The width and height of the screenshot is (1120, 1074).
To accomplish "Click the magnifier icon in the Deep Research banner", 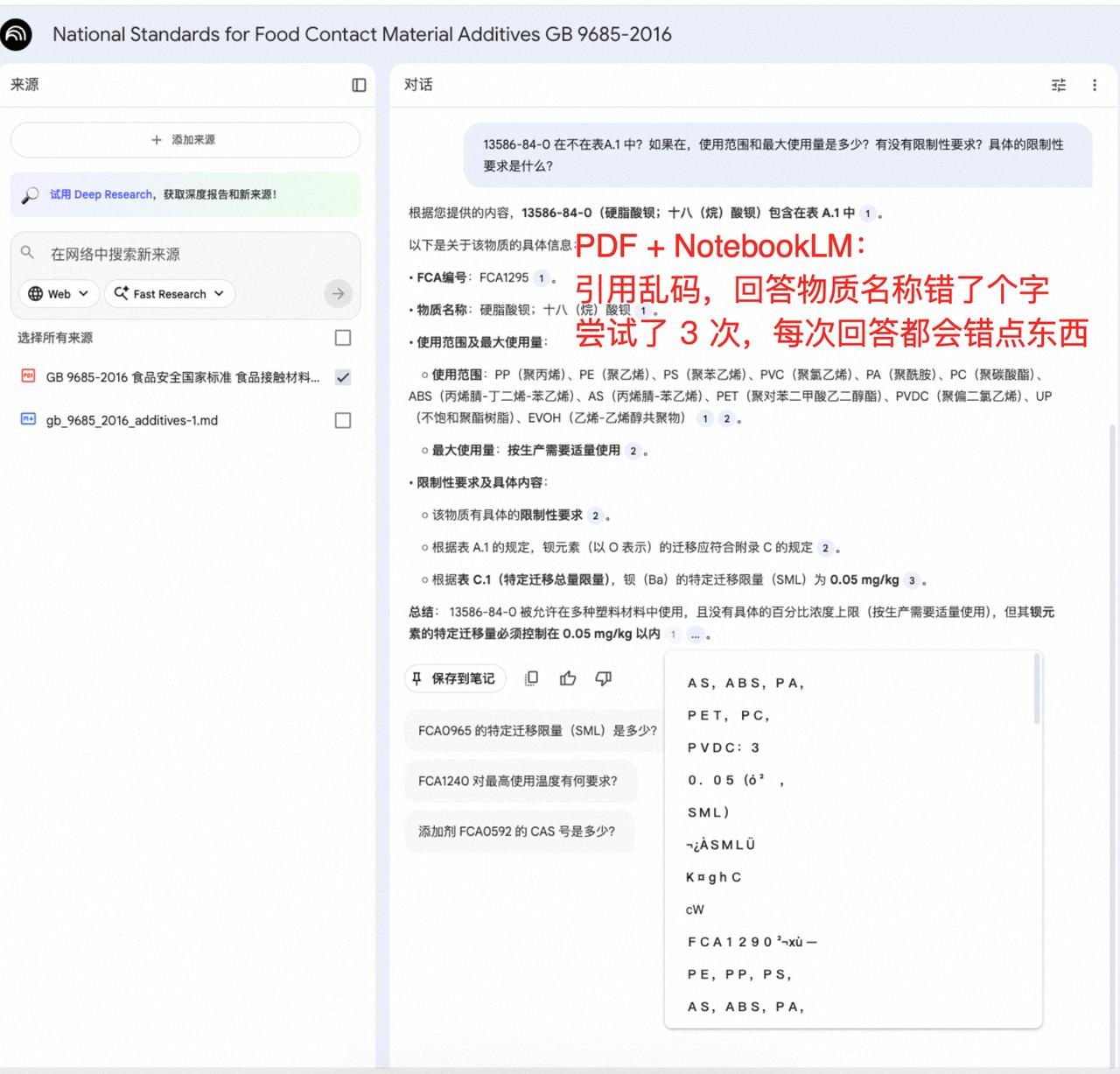I will 30,195.
